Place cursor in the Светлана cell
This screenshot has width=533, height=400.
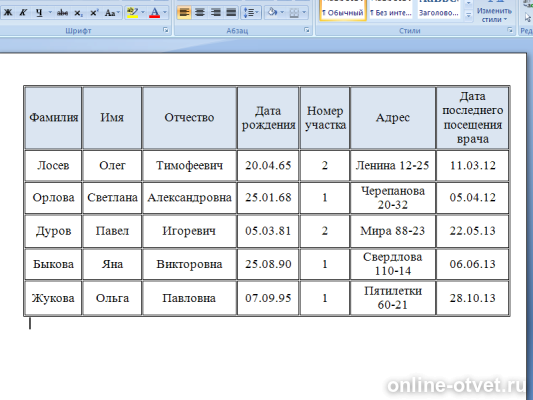(x=112, y=197)
